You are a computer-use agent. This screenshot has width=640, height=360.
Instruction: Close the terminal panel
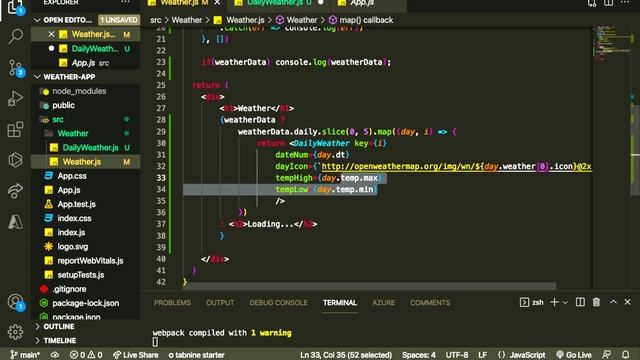point(627,302)
